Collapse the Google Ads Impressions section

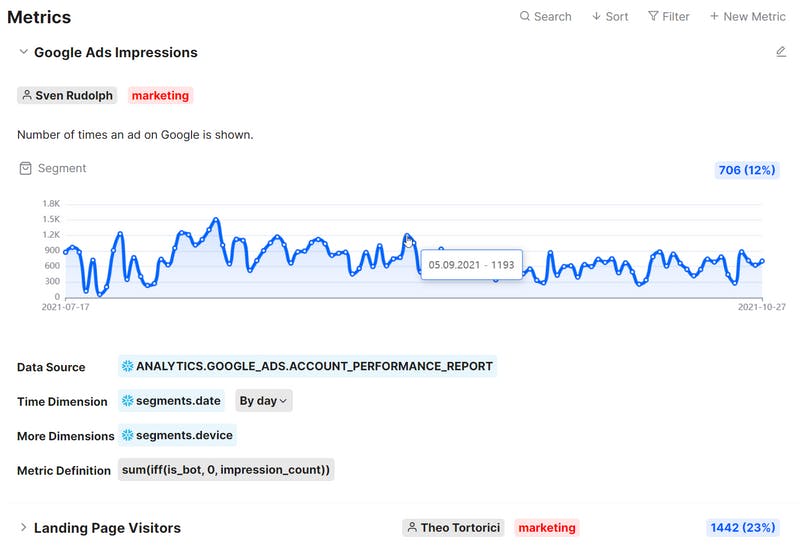point(24,52)
